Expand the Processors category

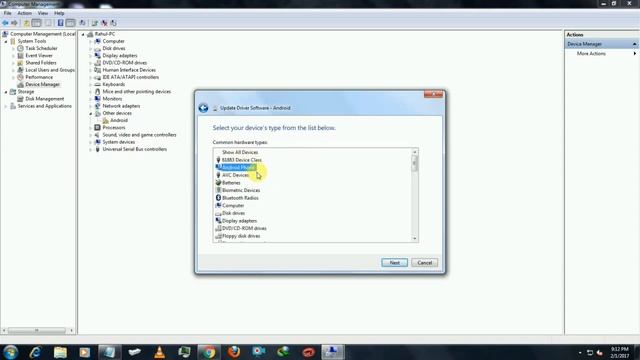(91, 128)
